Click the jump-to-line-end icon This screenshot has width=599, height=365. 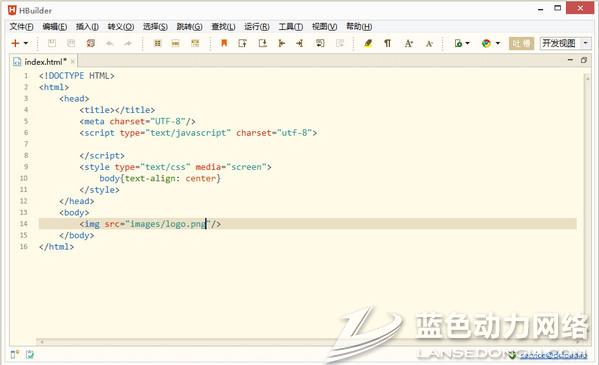tap(300, 43)
